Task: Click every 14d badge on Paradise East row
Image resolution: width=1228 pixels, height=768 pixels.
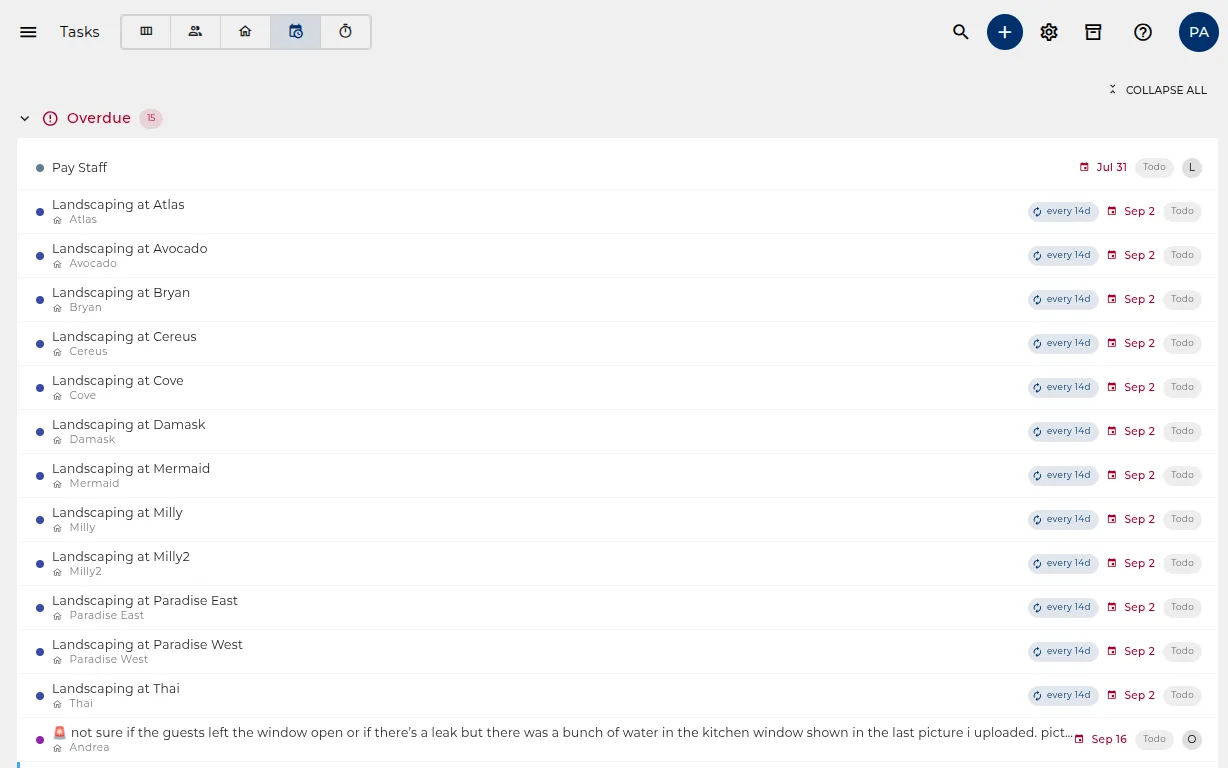Action: pyautogui.click(x=1063, y=607)
